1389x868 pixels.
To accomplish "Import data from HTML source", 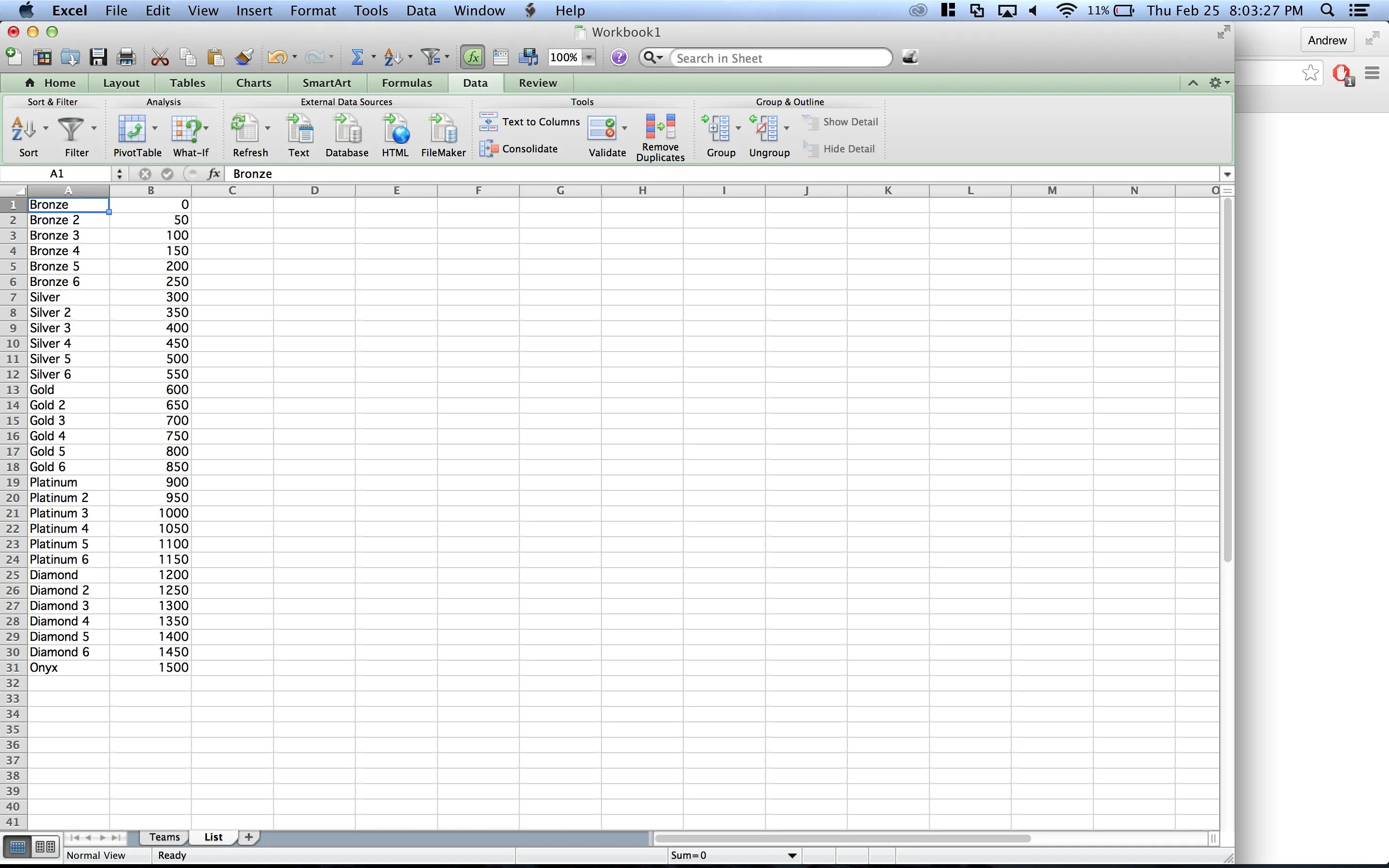I will pos(395,129).
